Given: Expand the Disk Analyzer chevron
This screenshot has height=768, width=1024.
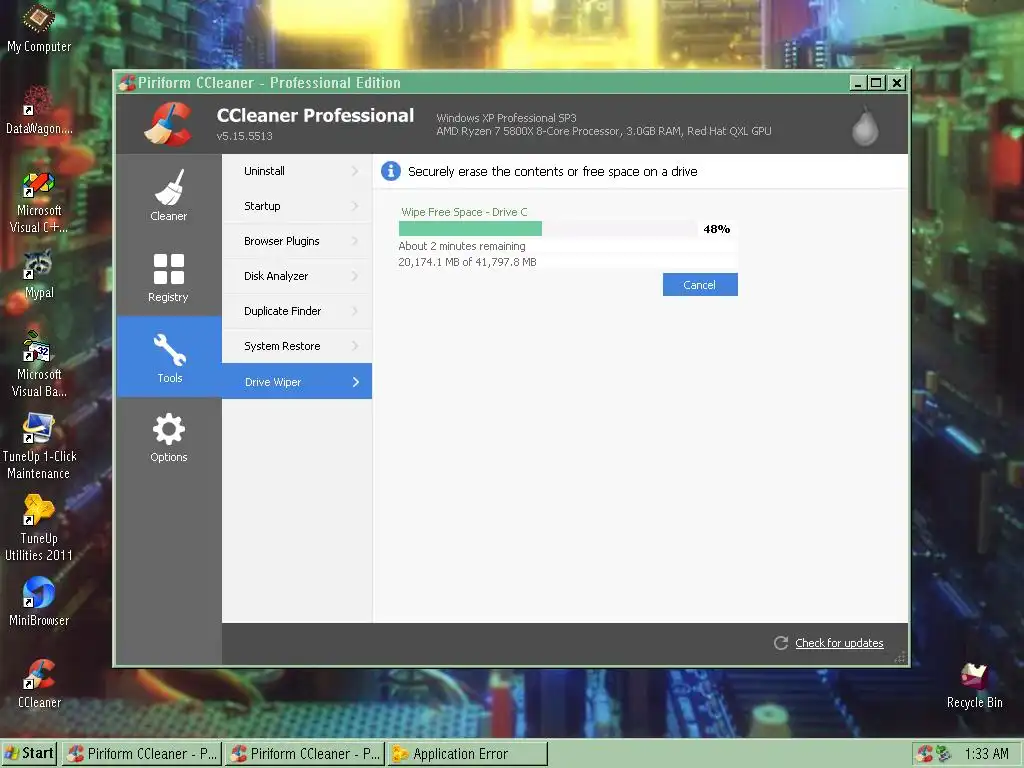Looking at the screenshot, I should [x=355, y=276].
